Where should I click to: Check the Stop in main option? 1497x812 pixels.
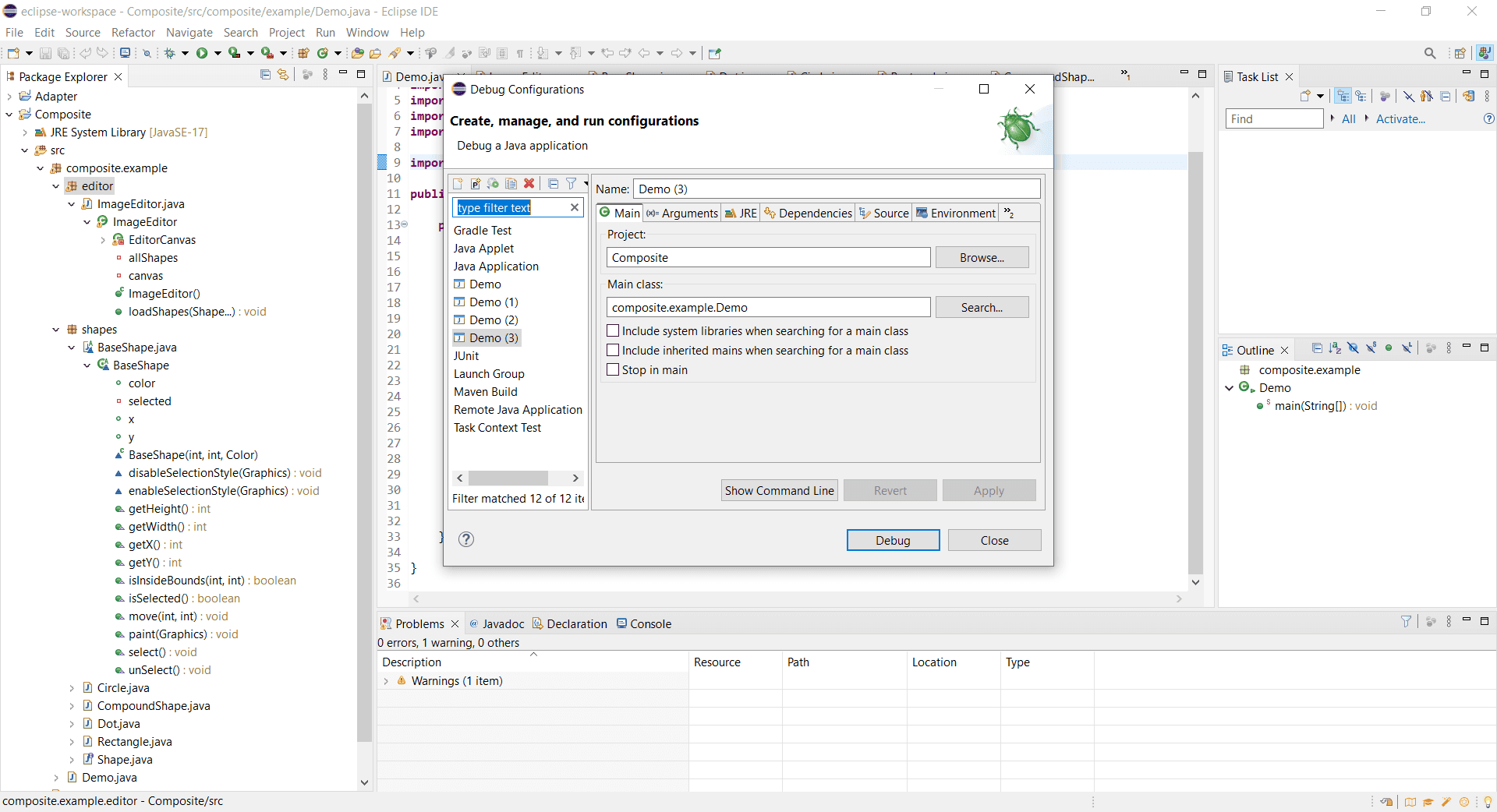pos(614,369)
